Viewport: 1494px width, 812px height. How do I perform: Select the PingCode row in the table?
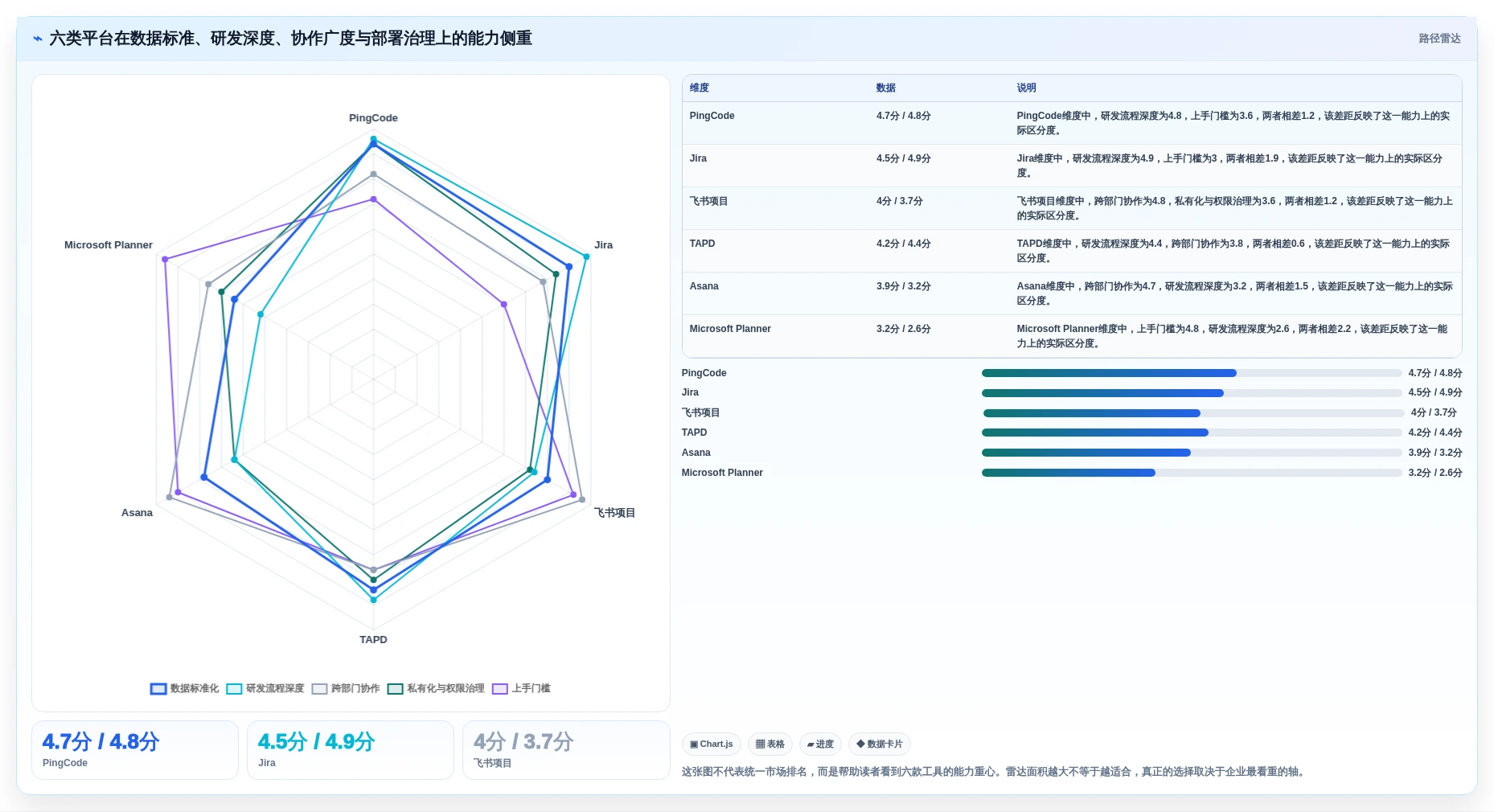(1072, 123)
